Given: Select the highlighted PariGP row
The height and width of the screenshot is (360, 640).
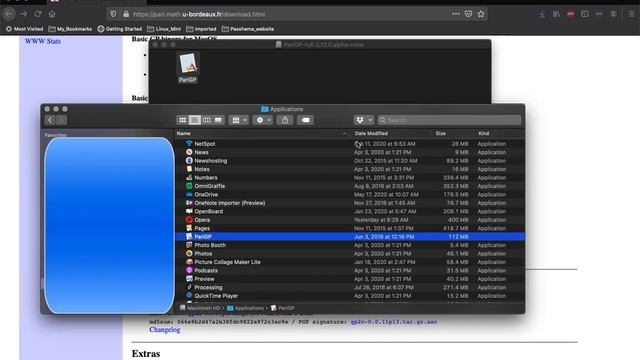Looking at the screenshot, I should tap(350, 237).
